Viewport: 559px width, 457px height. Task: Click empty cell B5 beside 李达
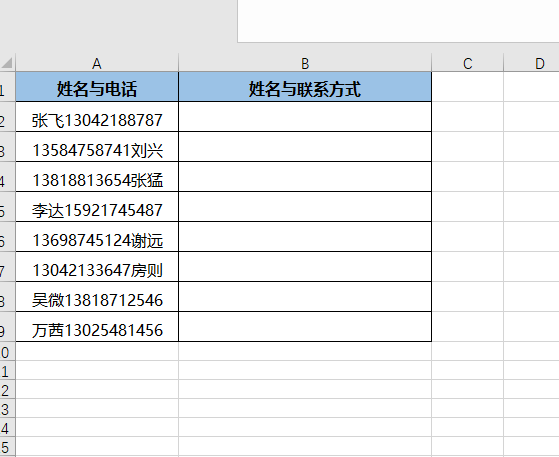click(305, 207)
